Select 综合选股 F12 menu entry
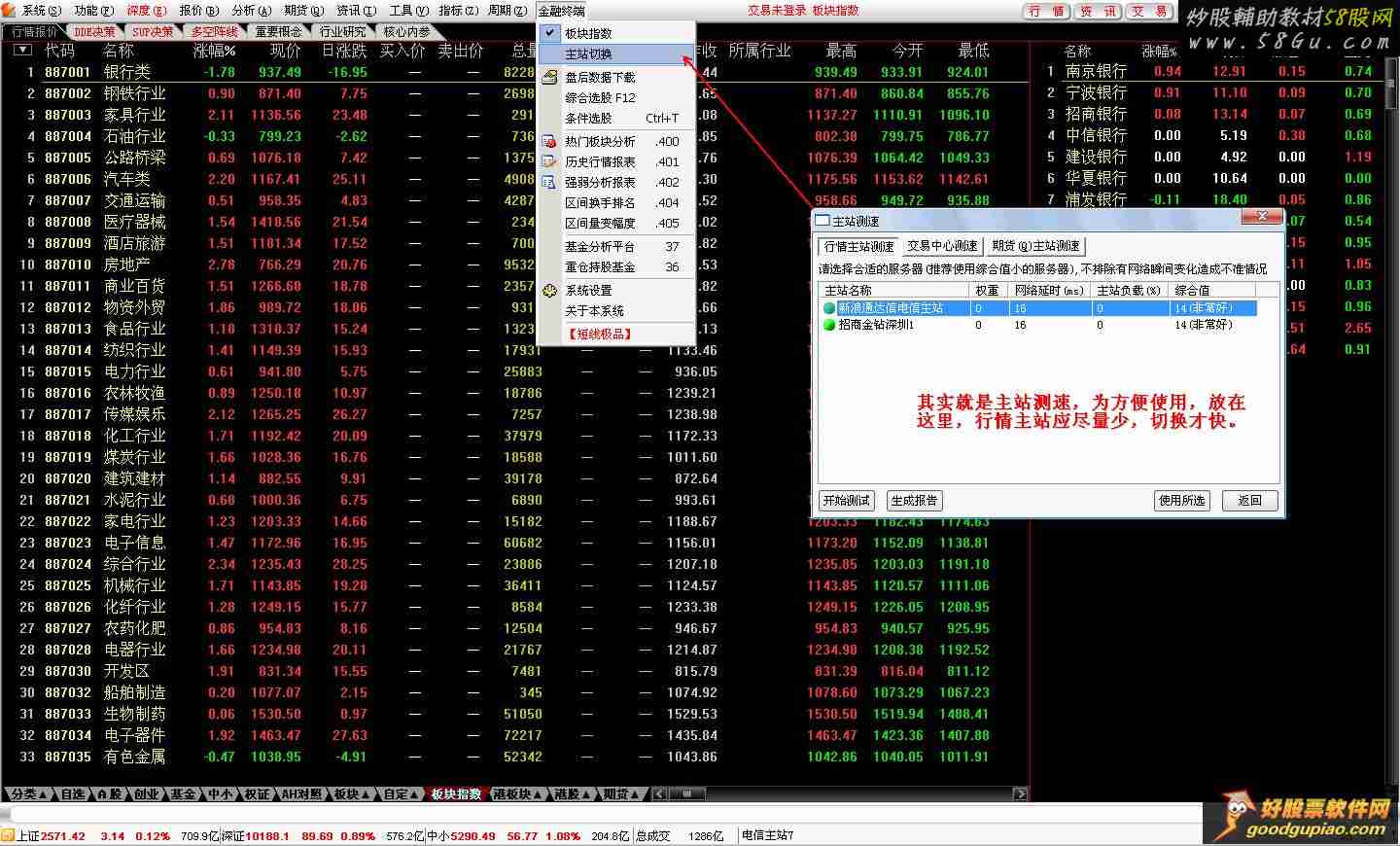 [x=616, y=97]
